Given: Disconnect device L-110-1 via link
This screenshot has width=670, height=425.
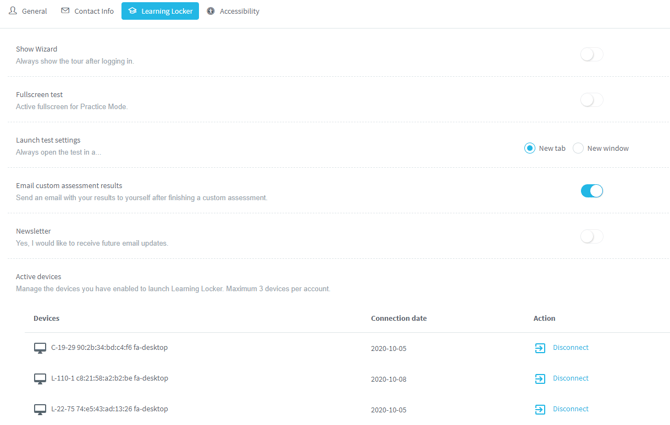Looking at the screenshot, I should pyautogui.click(x=570, y=378).
